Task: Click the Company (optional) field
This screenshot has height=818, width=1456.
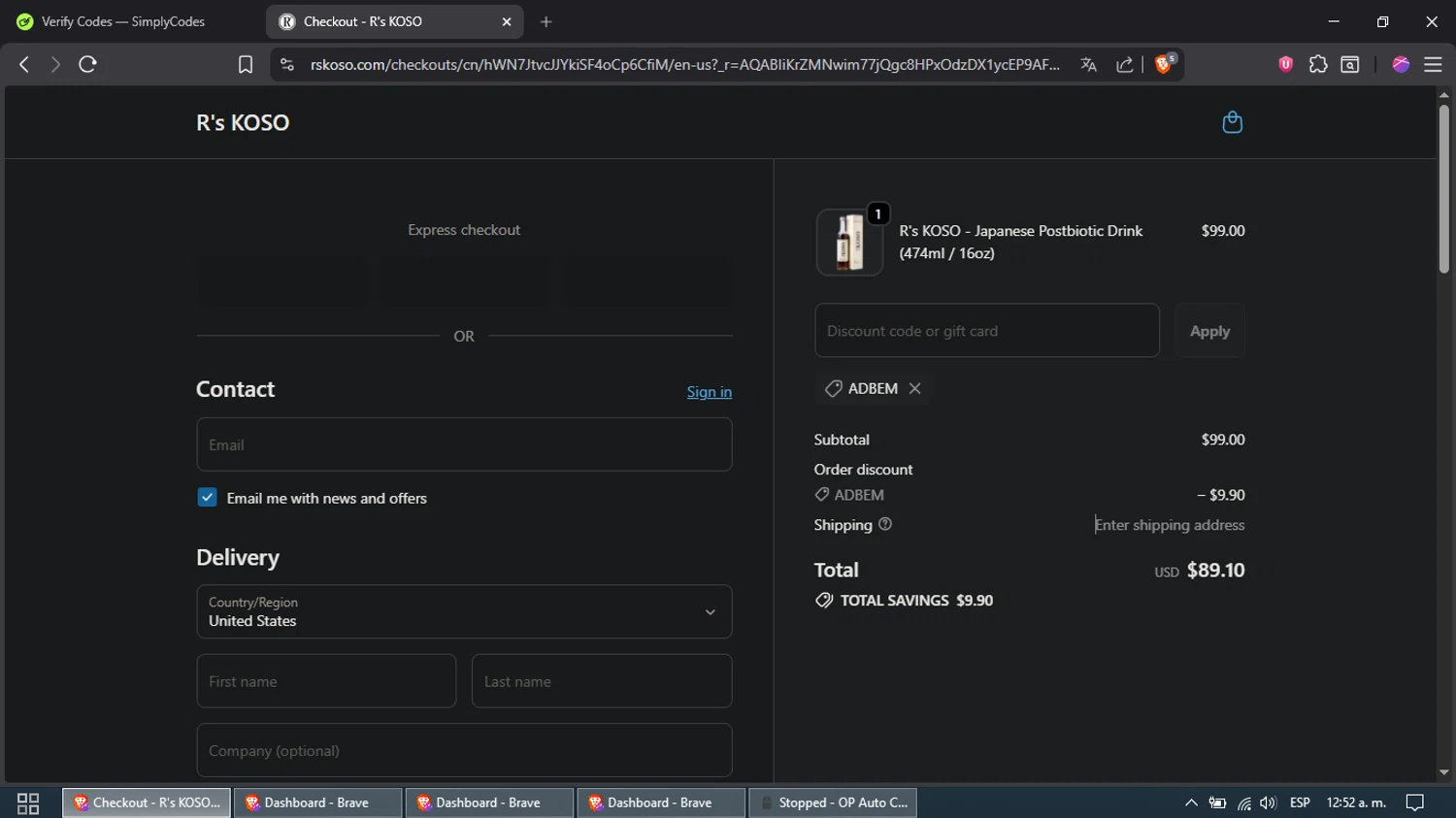Action: tap(464, 750)
